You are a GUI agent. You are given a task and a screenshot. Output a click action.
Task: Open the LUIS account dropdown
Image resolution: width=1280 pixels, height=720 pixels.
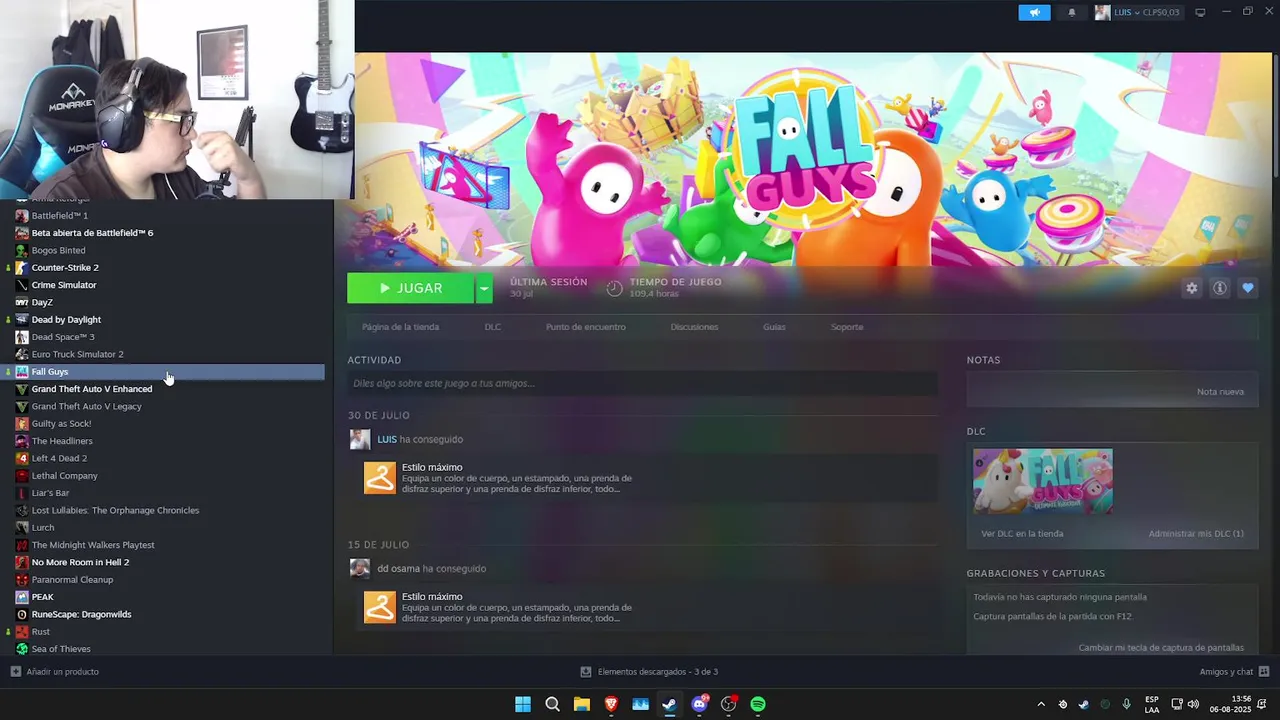tap(1137, 13)
